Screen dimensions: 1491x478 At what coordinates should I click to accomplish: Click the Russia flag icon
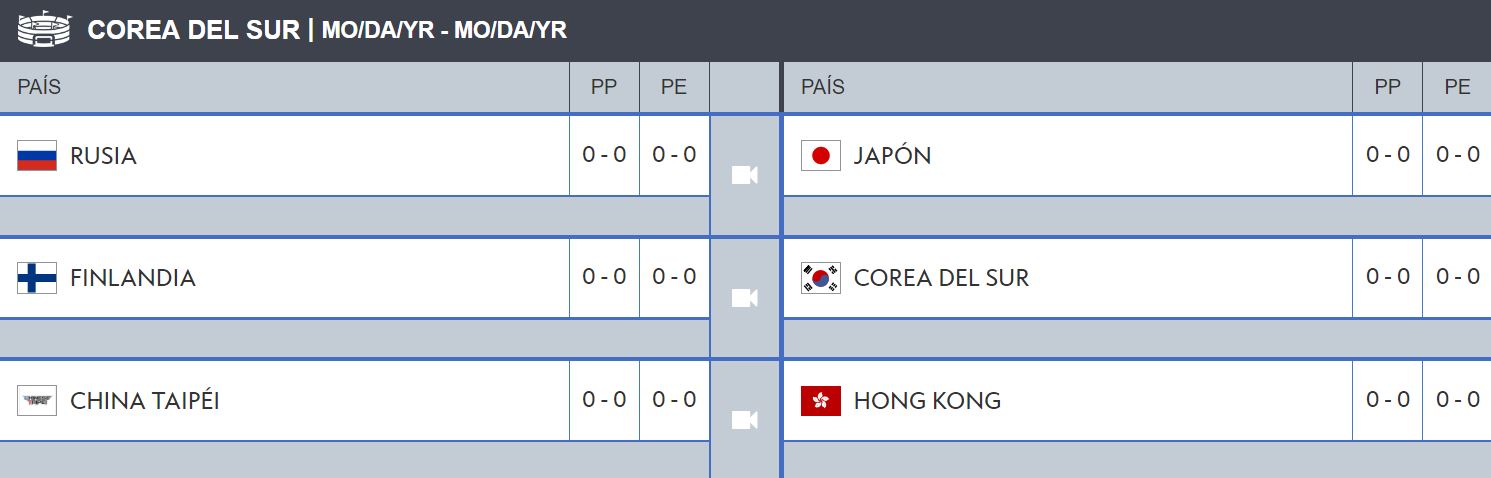tap(37, 156)
